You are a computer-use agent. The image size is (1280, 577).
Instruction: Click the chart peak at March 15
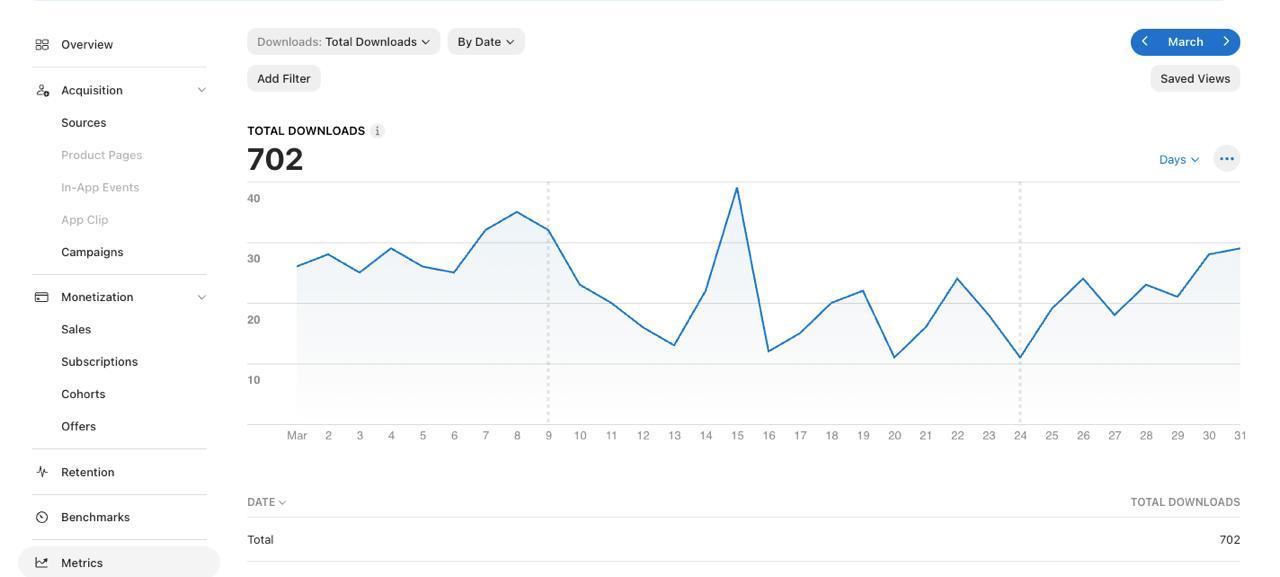pyautogui.click(x=737, y=188)
